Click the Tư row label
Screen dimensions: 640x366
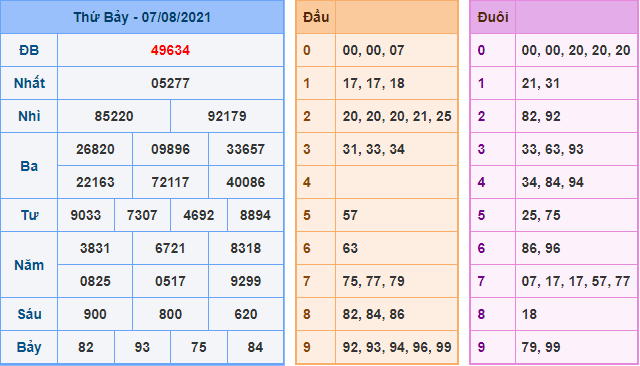click(29, 215)
